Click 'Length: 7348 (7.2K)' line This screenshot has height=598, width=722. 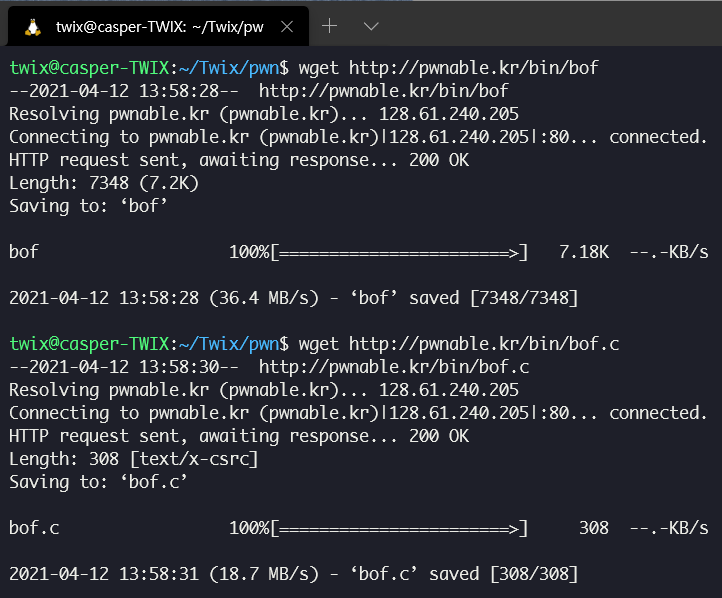104,183
